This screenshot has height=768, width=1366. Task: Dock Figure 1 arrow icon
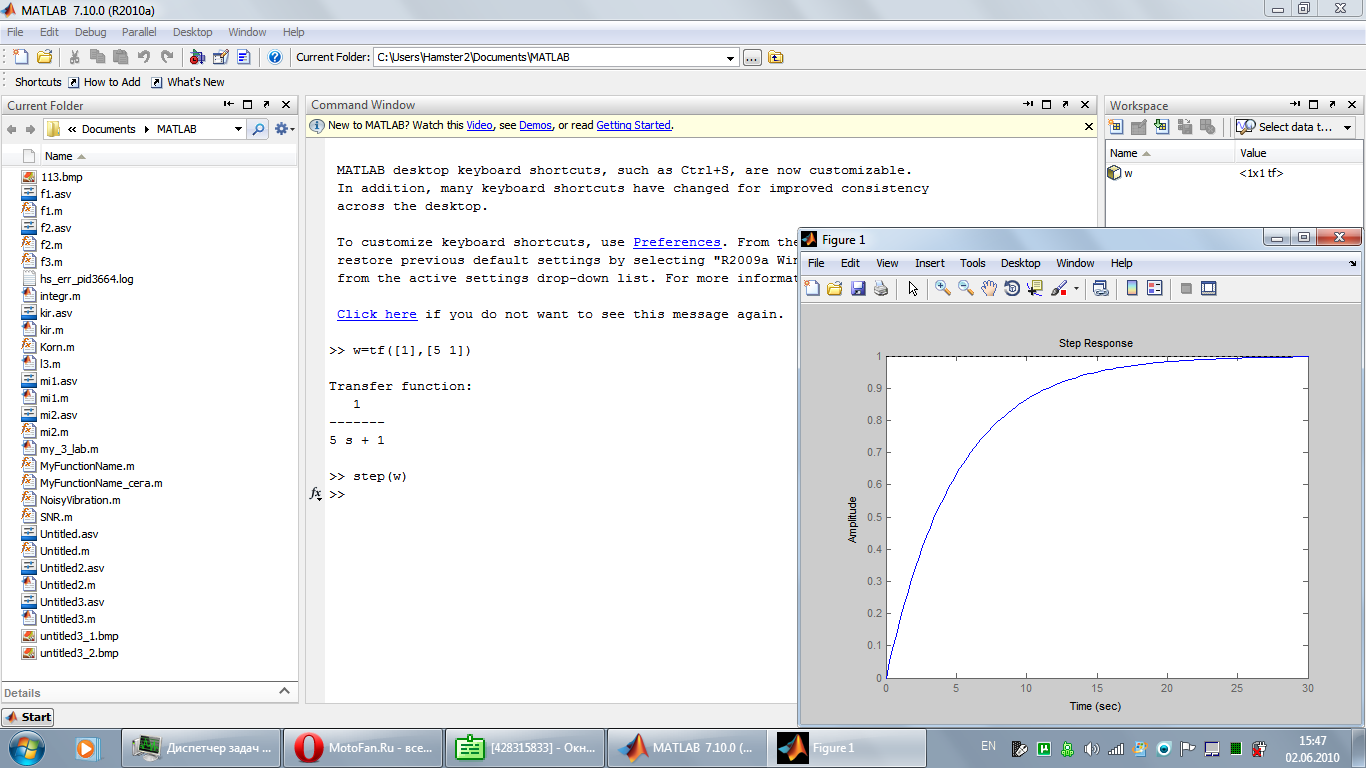tap(1353, 263)
